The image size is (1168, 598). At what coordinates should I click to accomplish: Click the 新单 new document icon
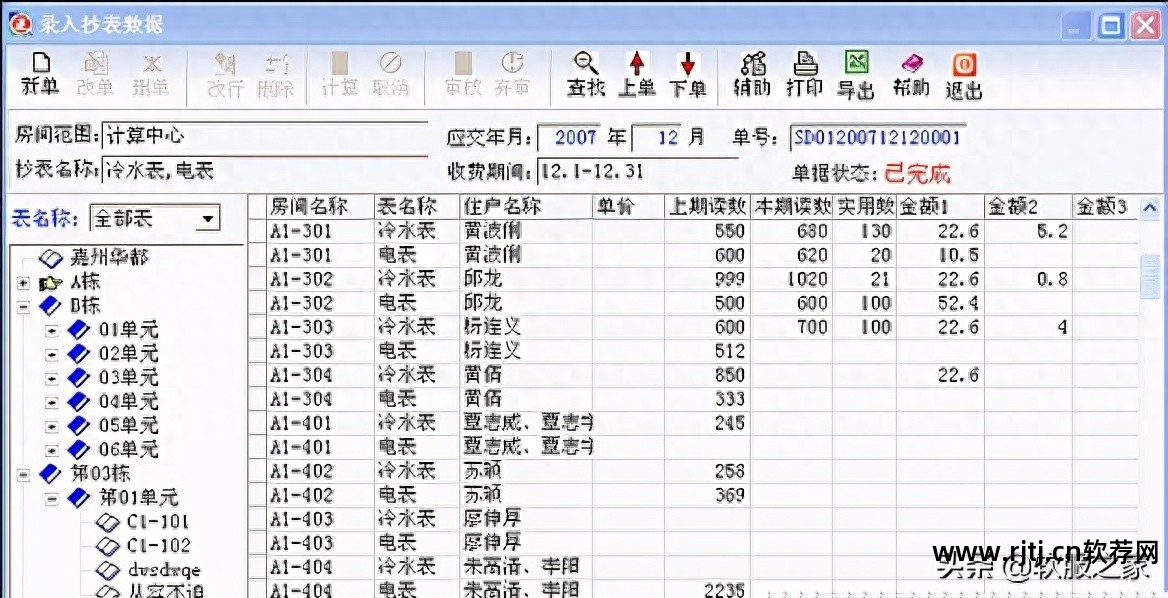tap(40, 65)
